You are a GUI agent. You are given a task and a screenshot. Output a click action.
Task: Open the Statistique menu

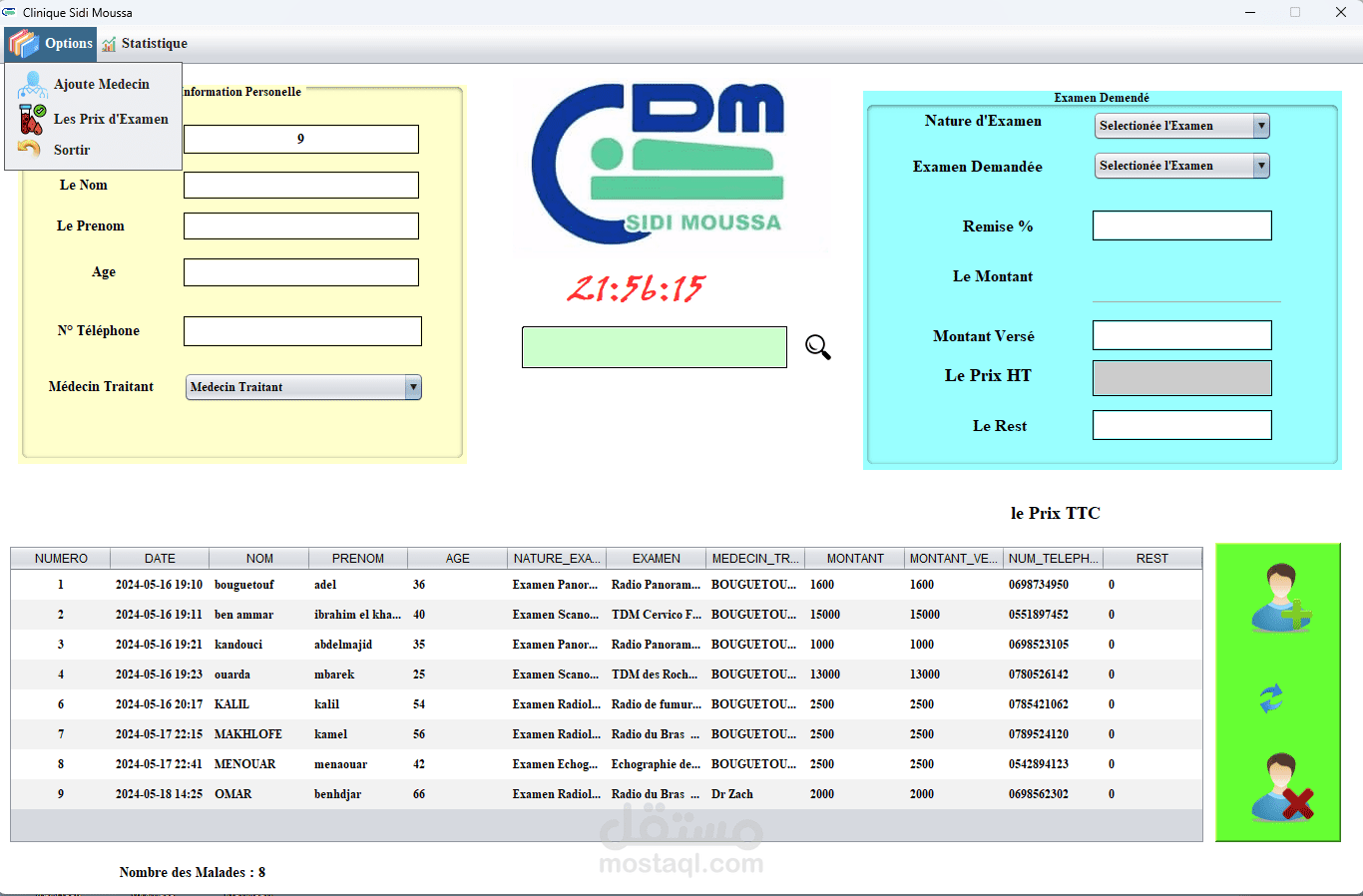tap(145, 44)
